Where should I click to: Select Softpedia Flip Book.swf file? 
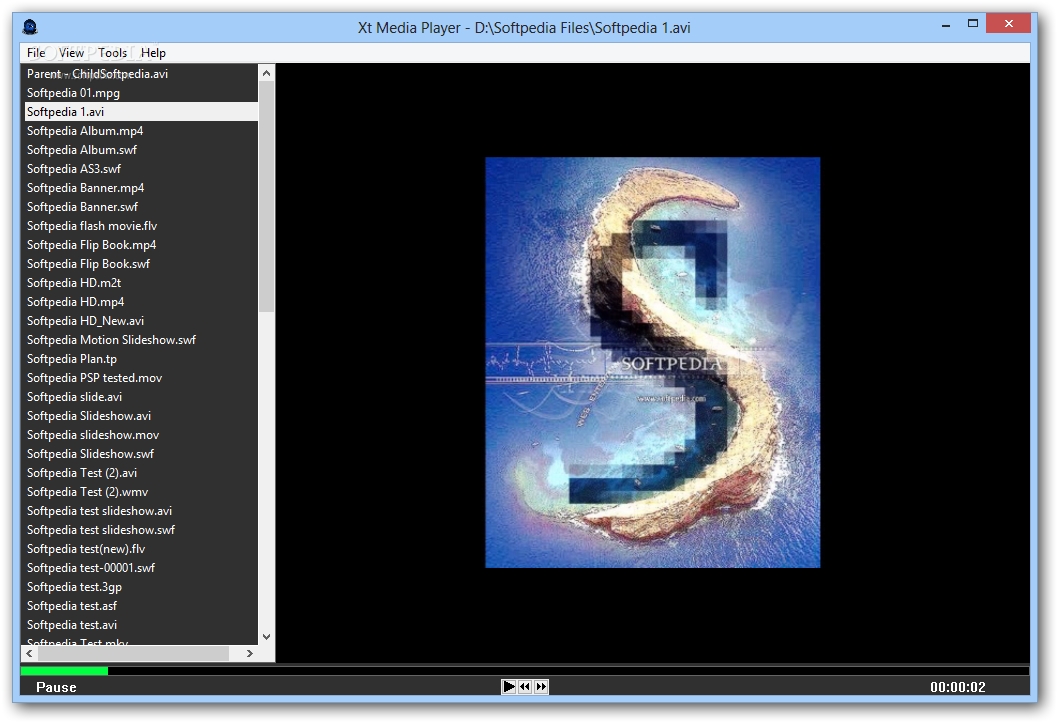point(141,264)
